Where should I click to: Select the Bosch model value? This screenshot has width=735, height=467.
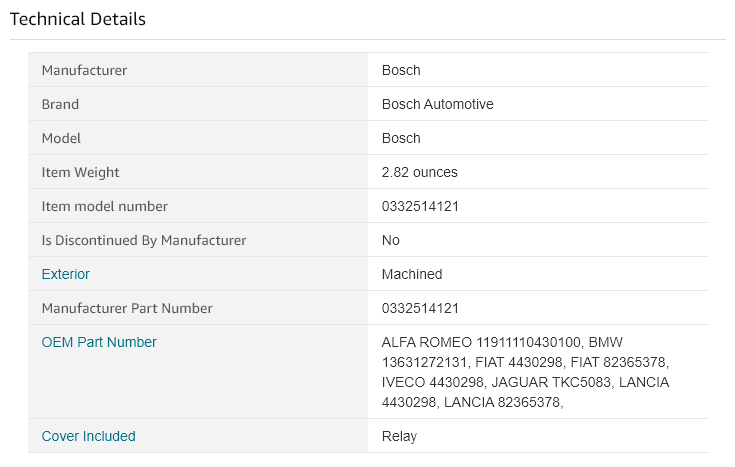click(401, 138)
